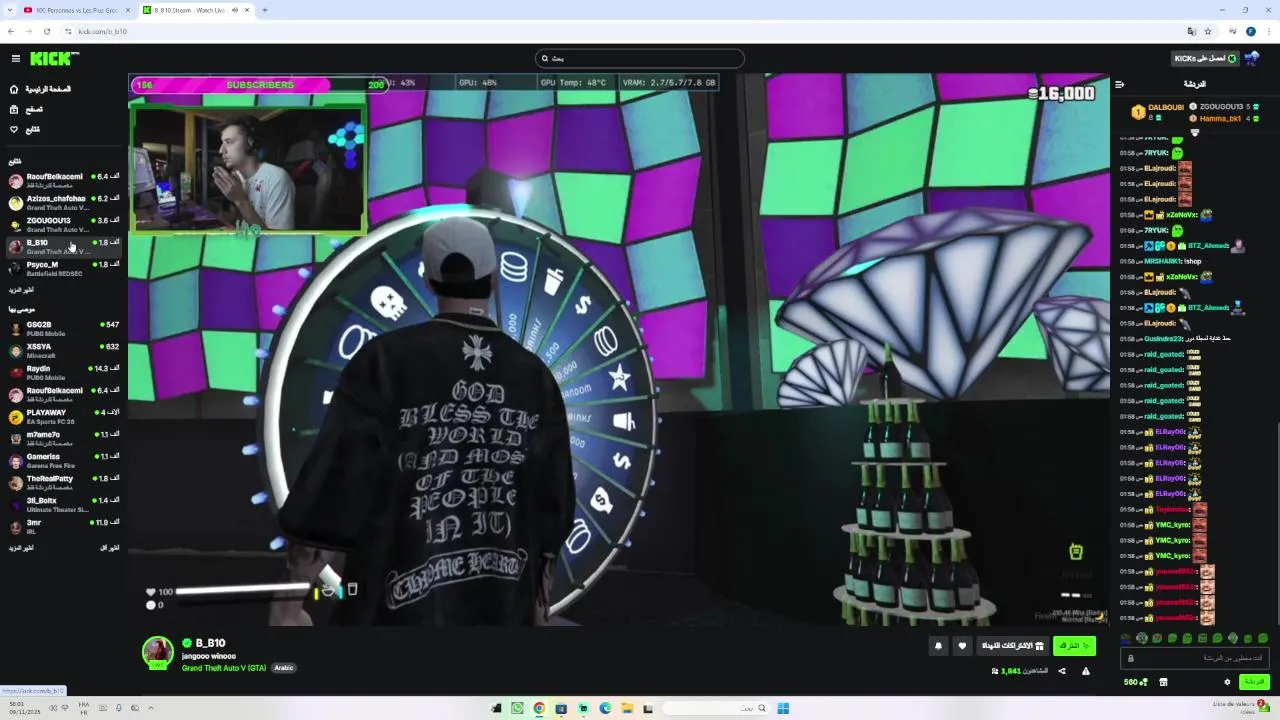Open the home page sidebar link
This screenshot has width=1280, height=720.
click(x=40, y=89)
